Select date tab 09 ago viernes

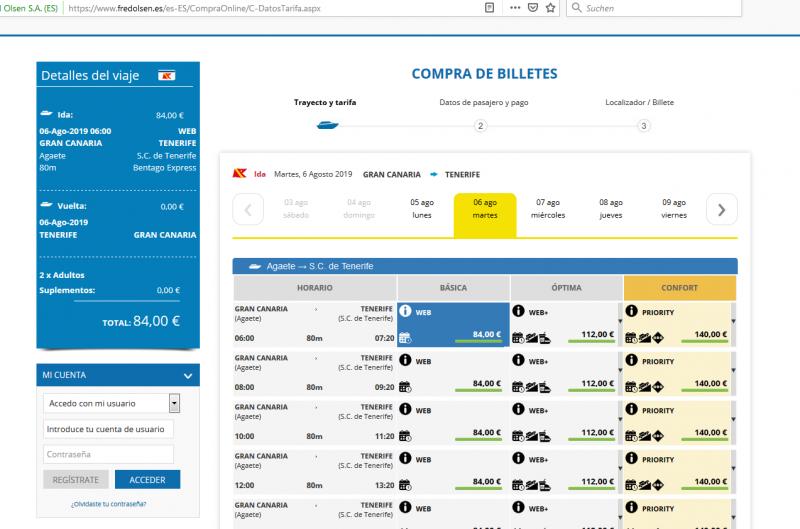pos(674,209)
